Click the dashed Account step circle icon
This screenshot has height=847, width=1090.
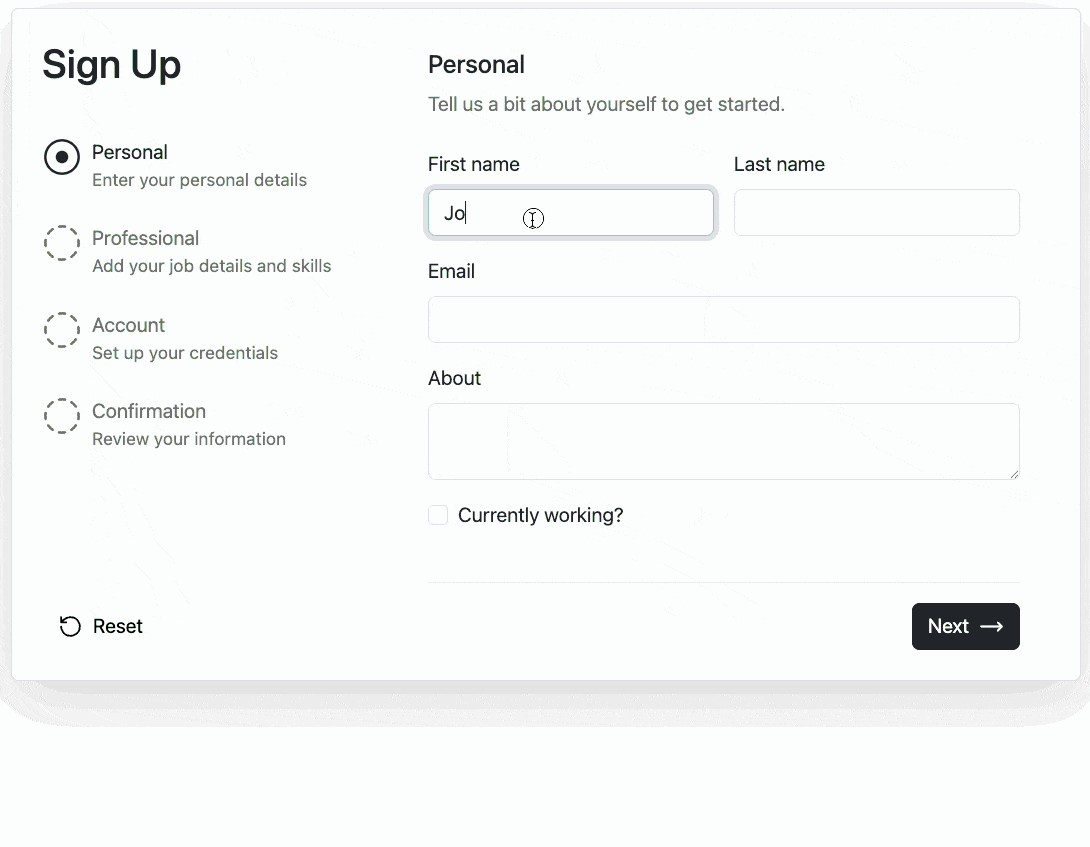[62, 330]
